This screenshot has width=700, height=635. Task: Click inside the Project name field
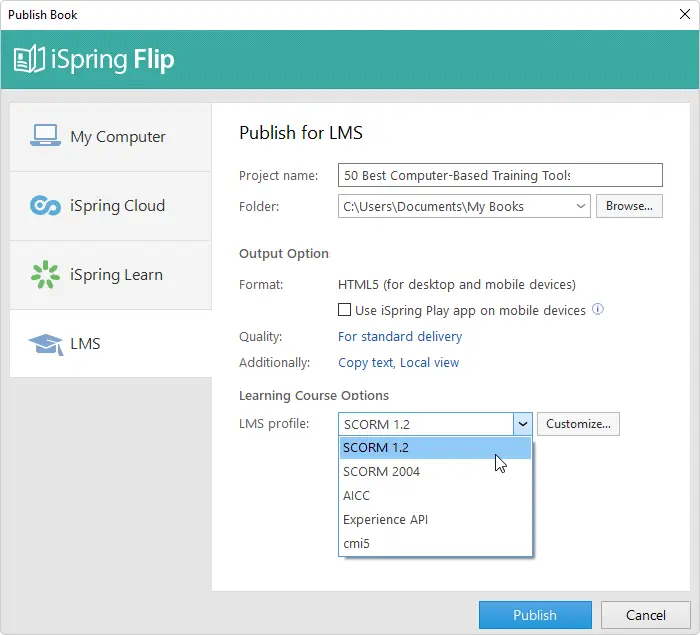click(500, 175)
